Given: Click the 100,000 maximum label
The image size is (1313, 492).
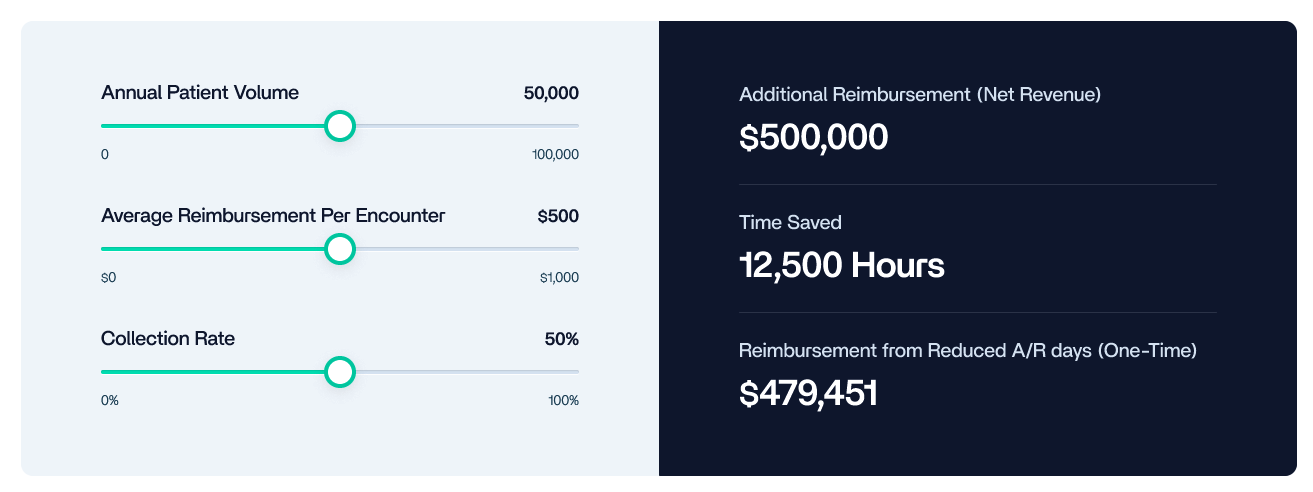Looking at the screenshot, I should point(556,155).
